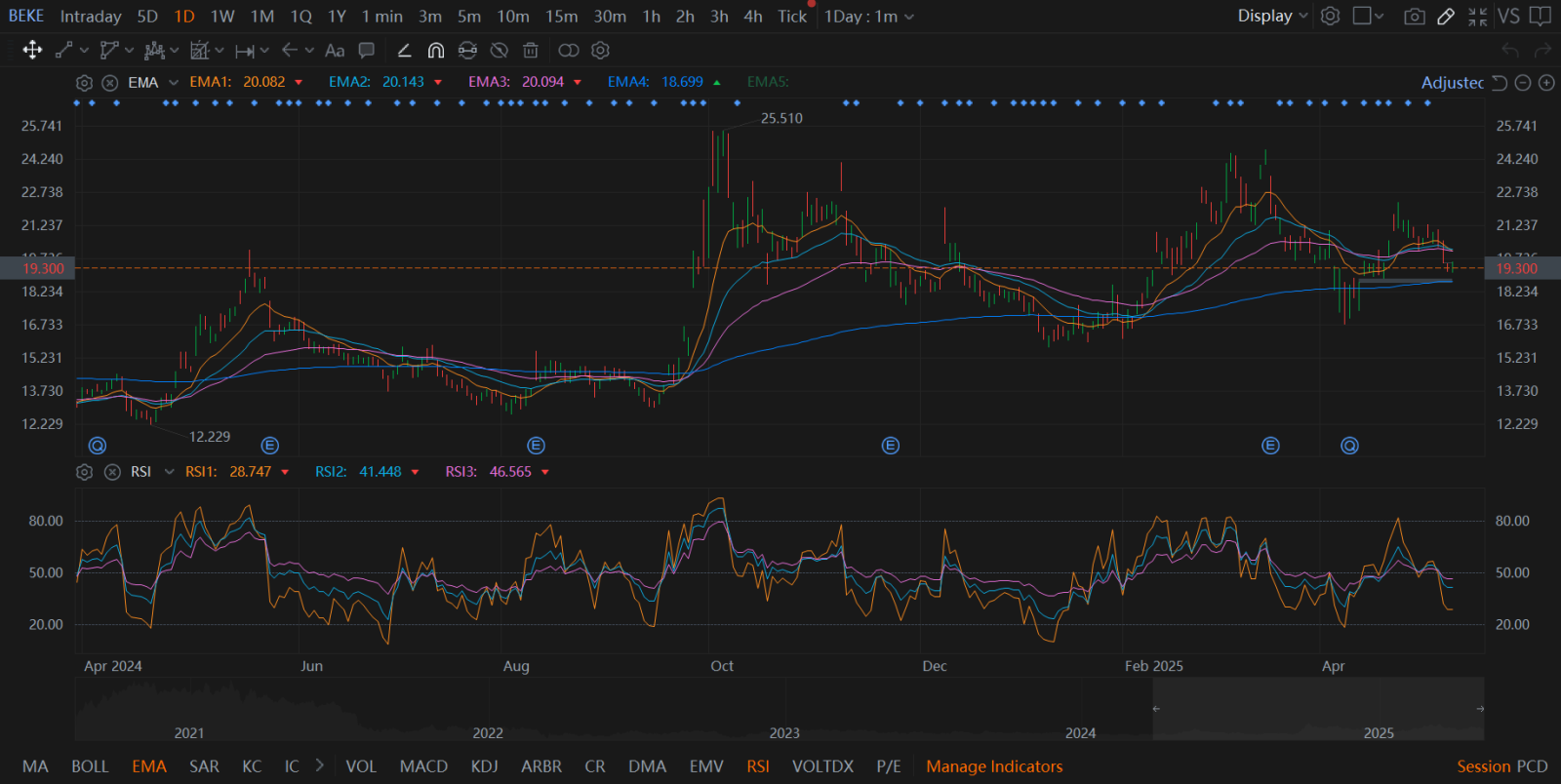Expand the trend line tool options arrow
Screen dimensions: 1561x784
tap(85, 50)
